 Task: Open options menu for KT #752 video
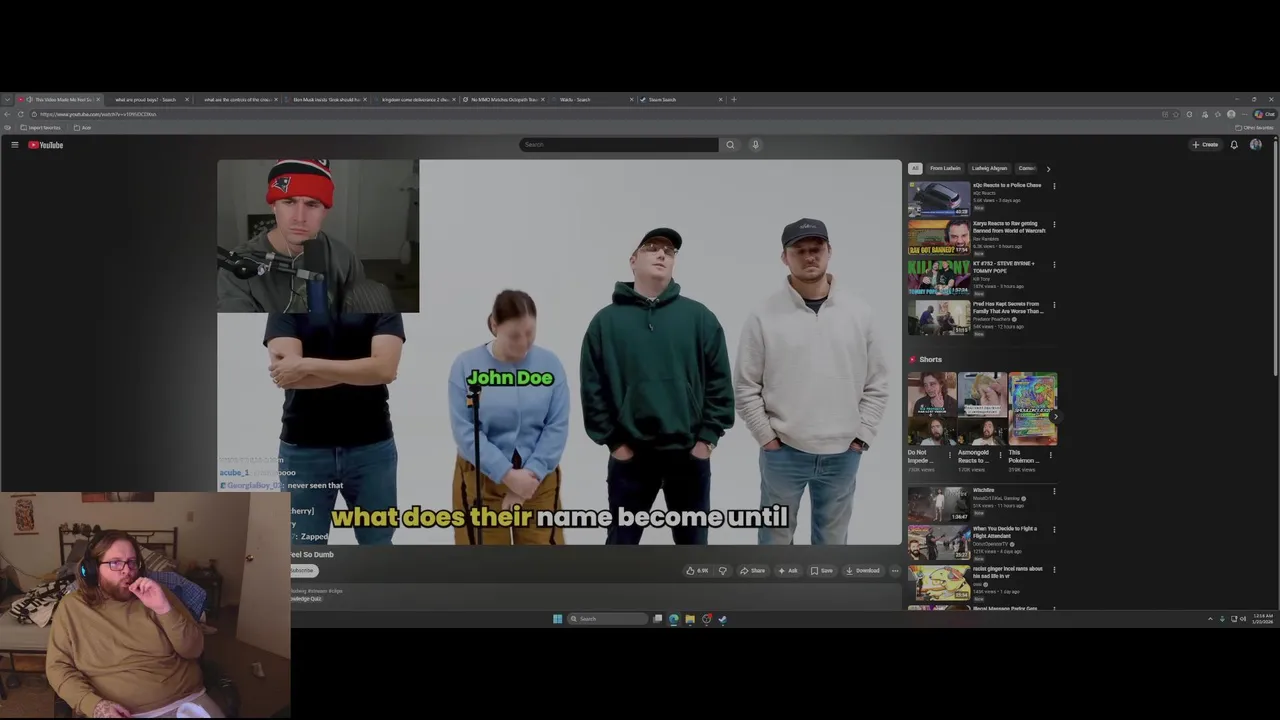click(1054, 265)
